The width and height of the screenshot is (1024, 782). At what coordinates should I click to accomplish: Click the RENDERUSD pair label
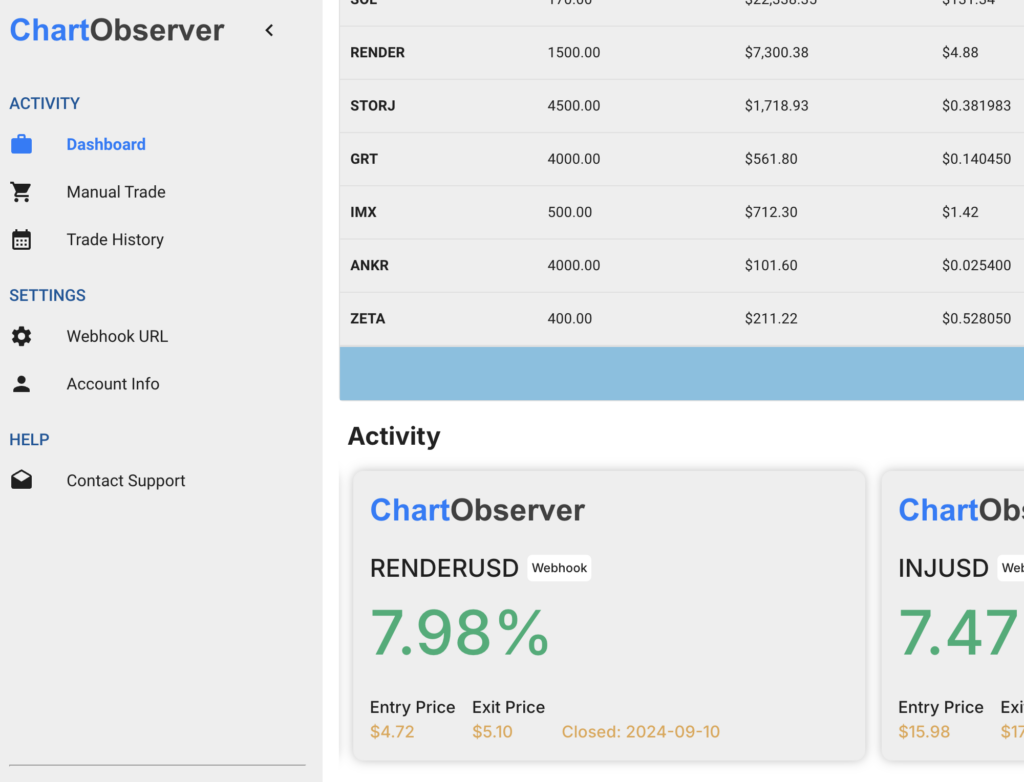[x=444, y=568]
